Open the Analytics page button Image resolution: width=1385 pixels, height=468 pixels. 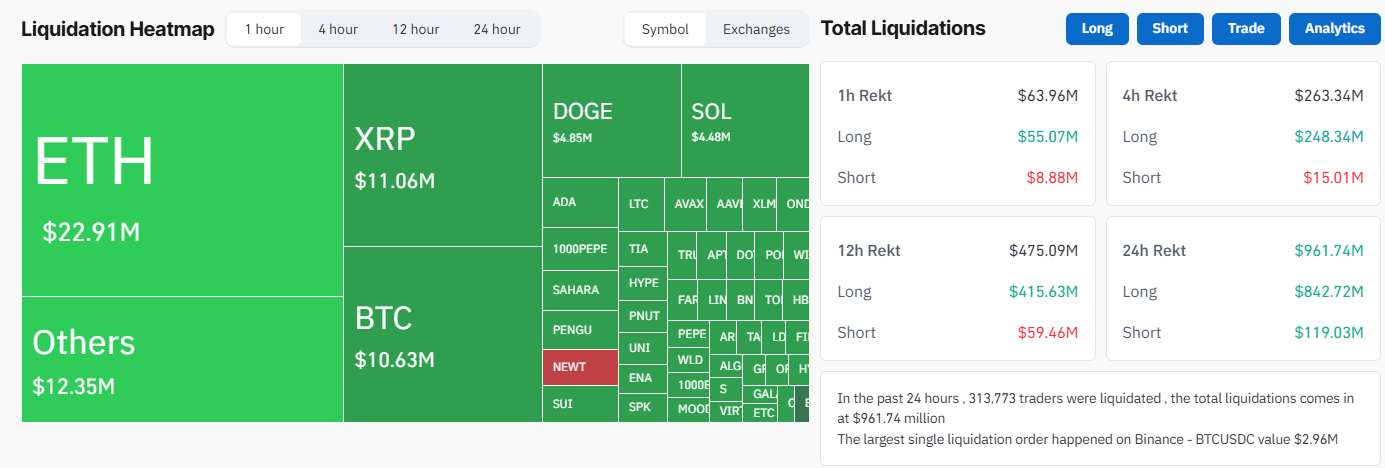(x=1334, y=29)
